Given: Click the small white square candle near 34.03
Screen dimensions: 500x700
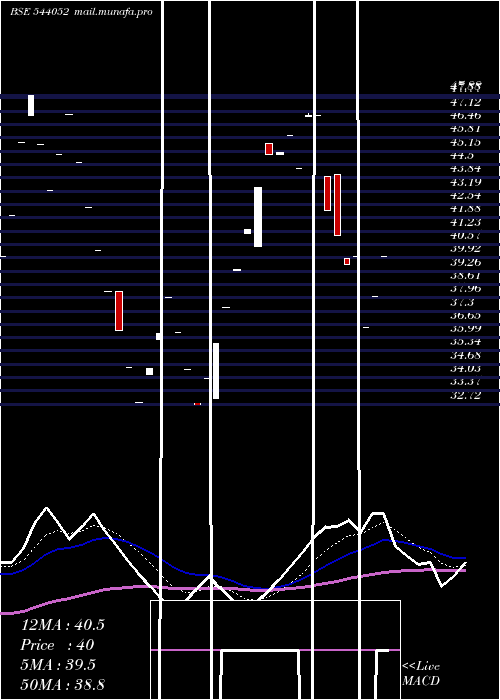Looking at the screenshot, I should [150, 371].
